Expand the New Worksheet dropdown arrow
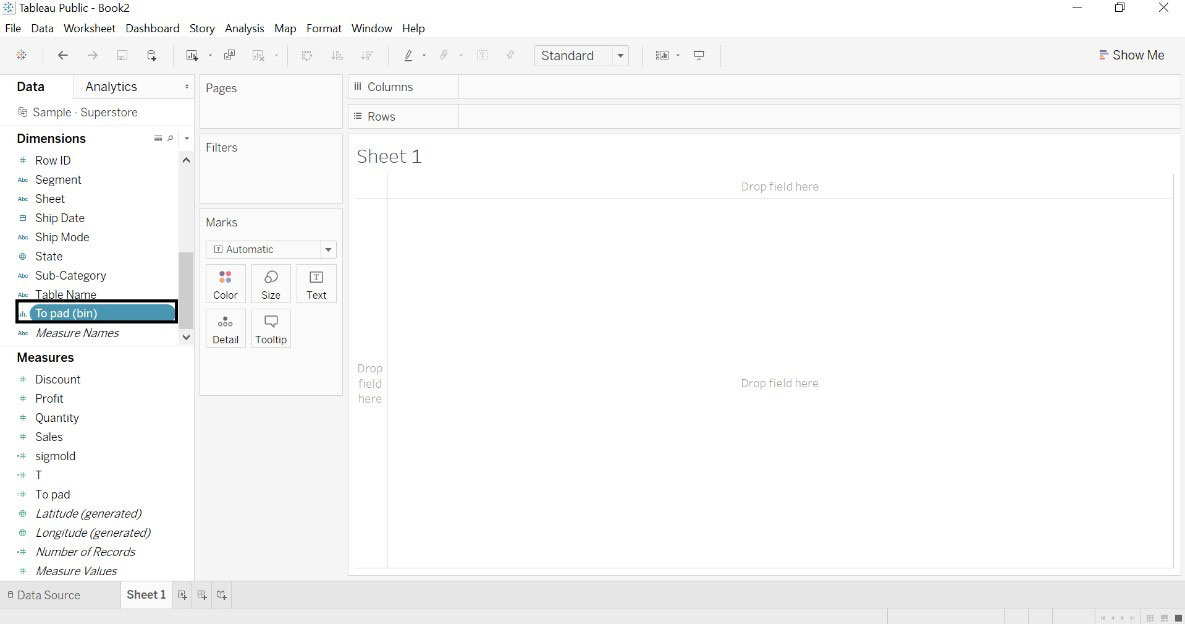The width and height of the screenshot is (1185, 624). tap(210, 55)
